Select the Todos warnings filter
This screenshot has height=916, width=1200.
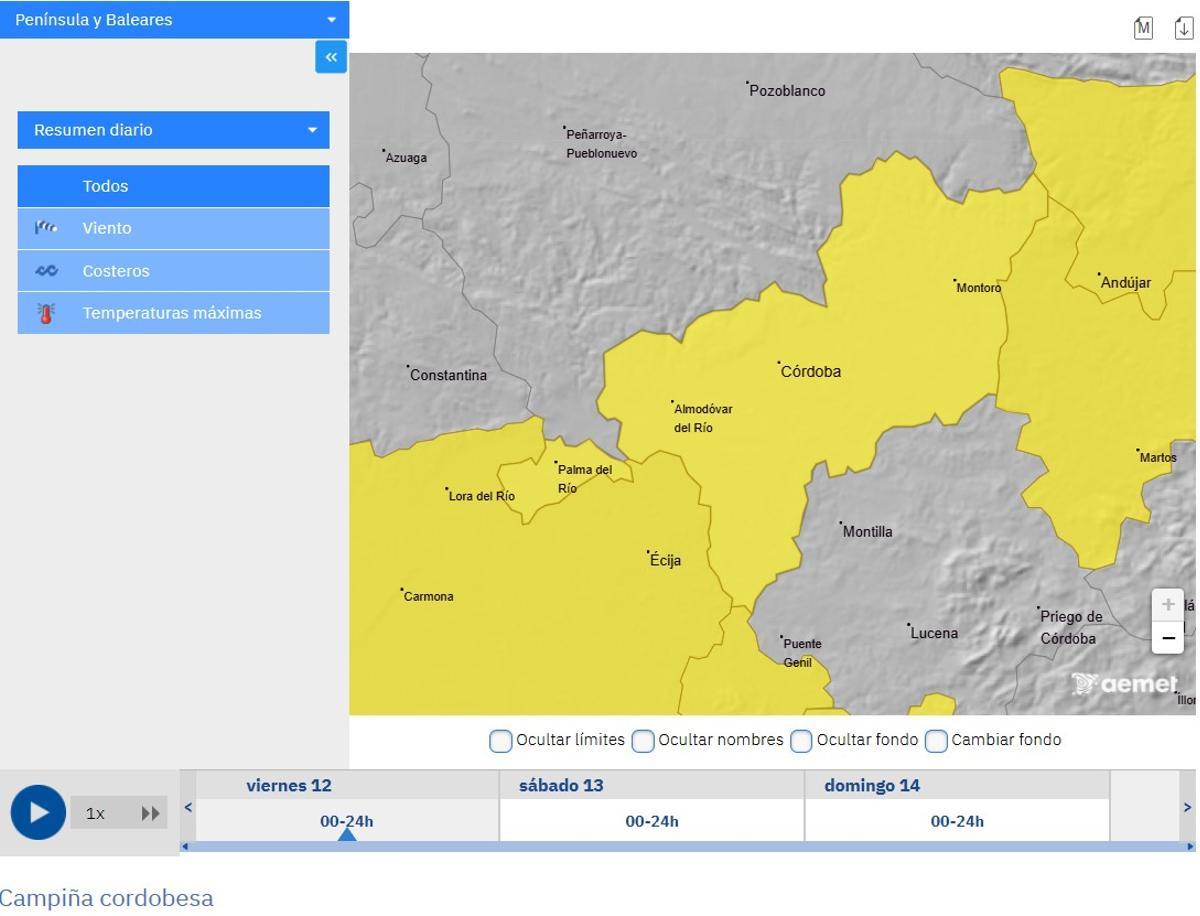point(173,186)
